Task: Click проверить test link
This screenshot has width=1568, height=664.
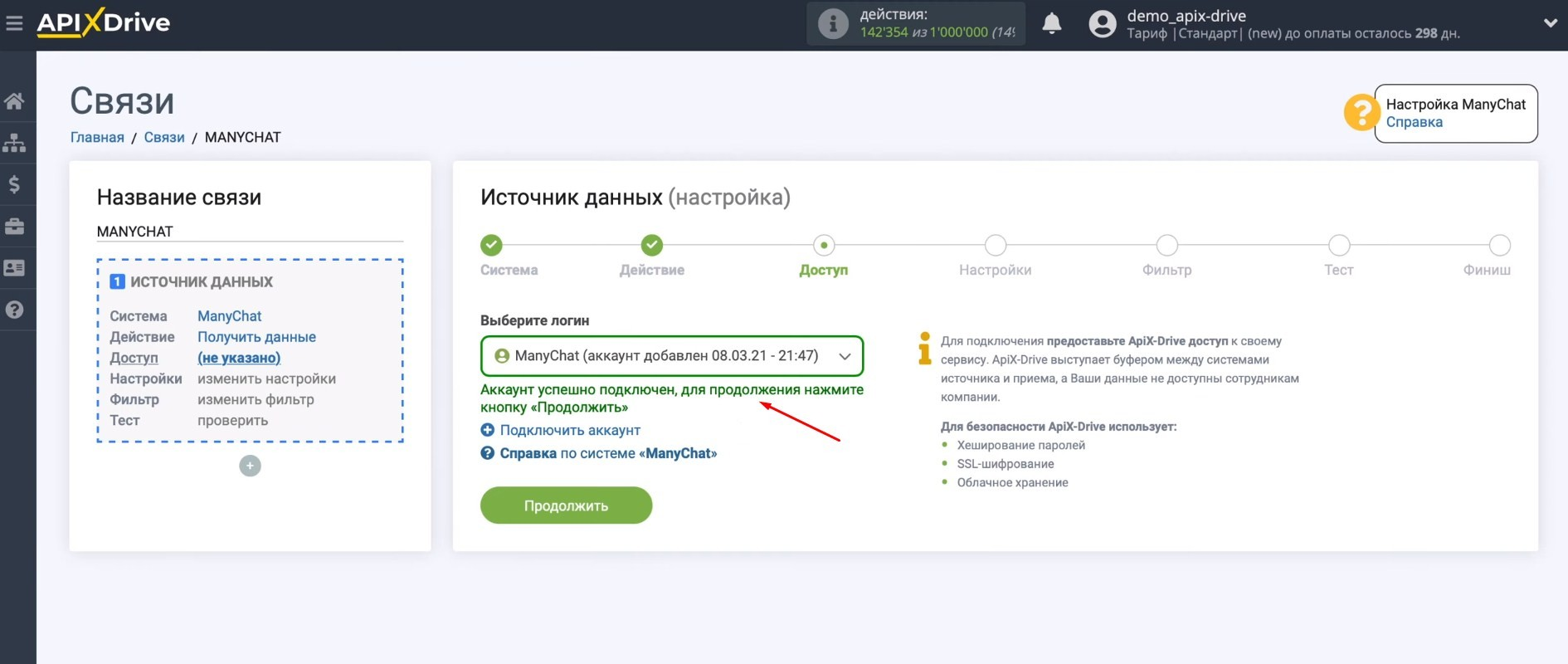Action: pos(232,420)
